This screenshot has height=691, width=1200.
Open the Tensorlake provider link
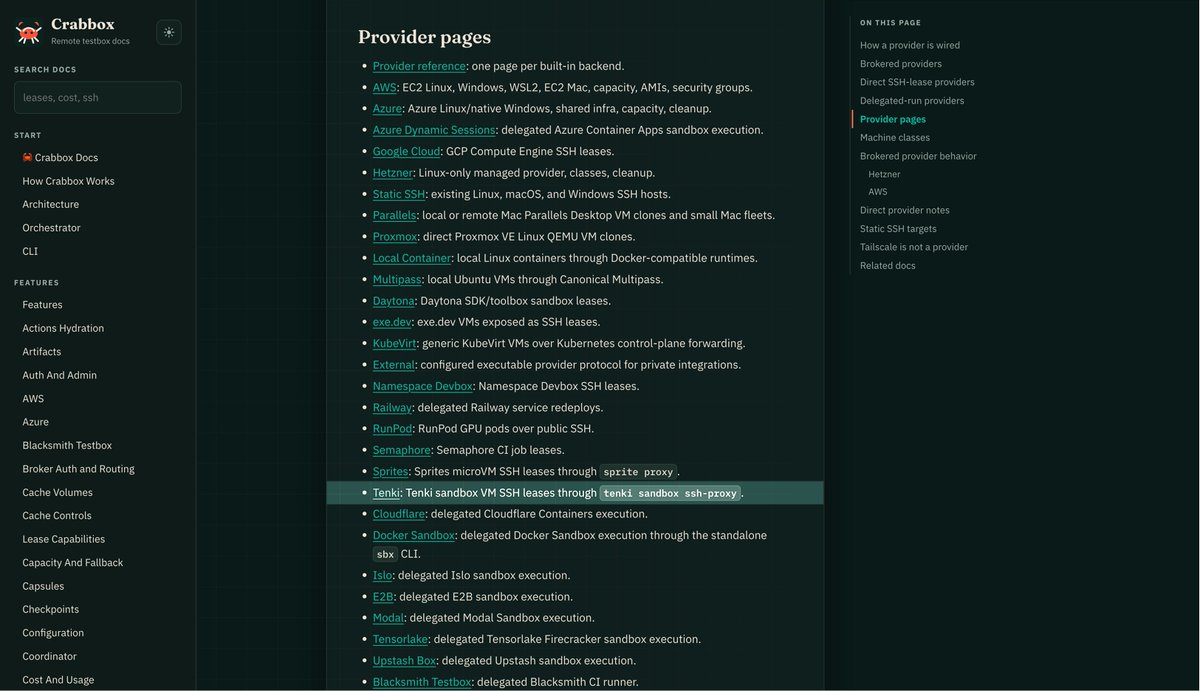(x=401, y=639)
